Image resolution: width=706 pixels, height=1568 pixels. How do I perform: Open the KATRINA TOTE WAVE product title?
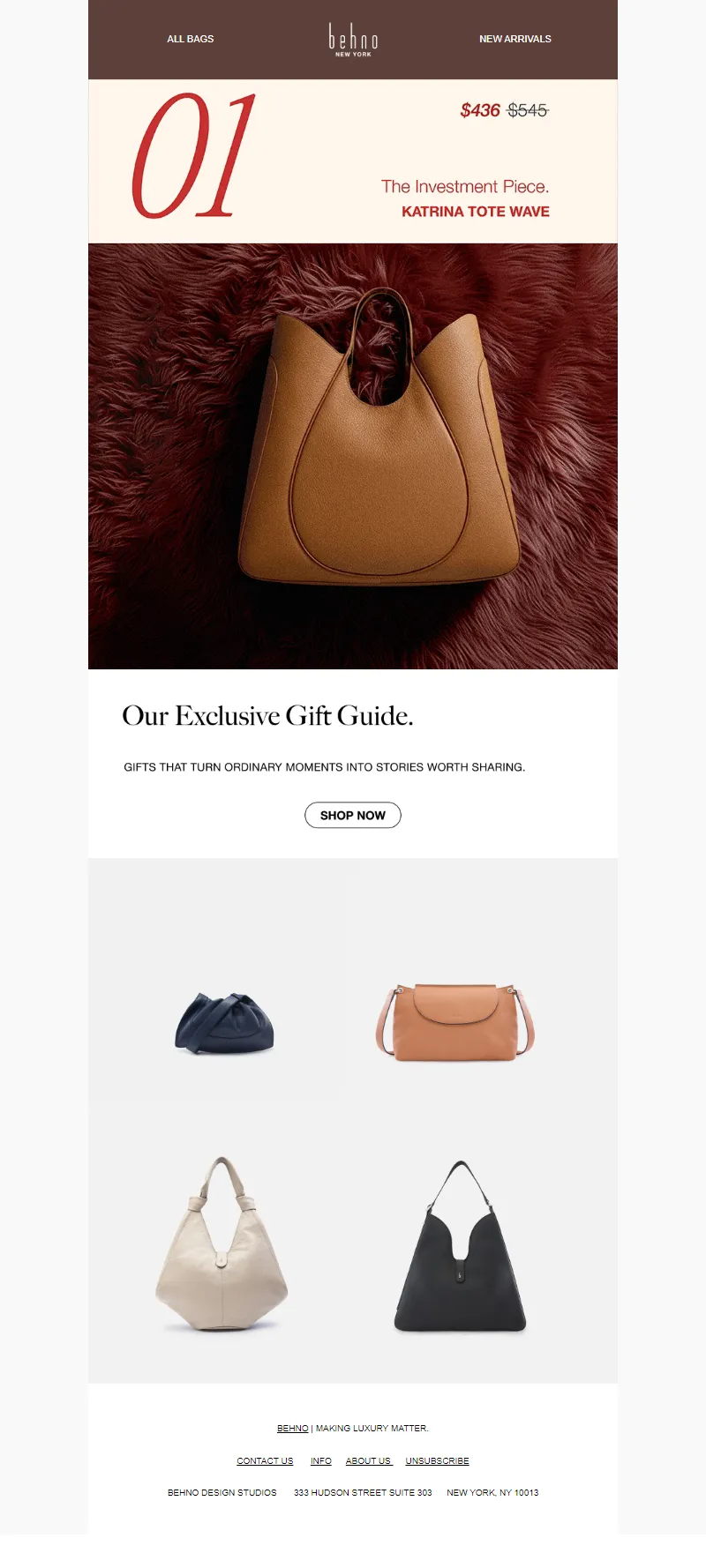point(476,212)
